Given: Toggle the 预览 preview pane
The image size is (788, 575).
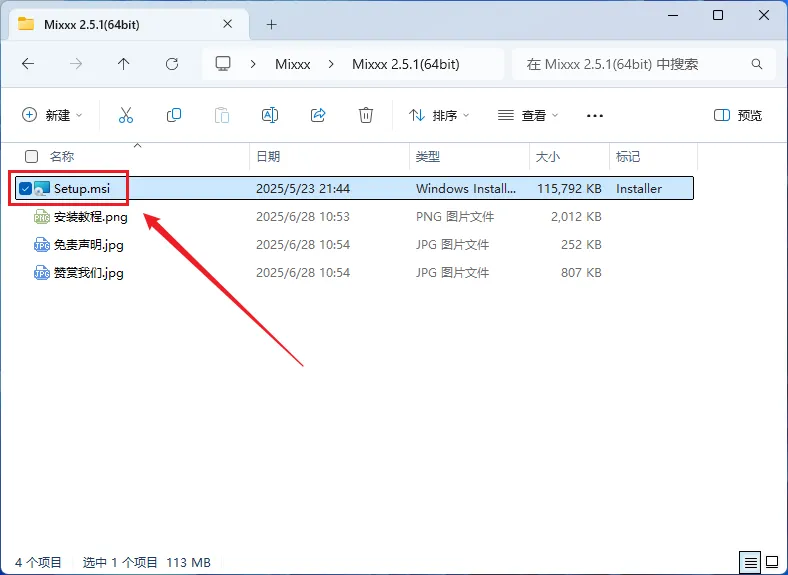Looking at the screenshot, I should coord(738,115).
